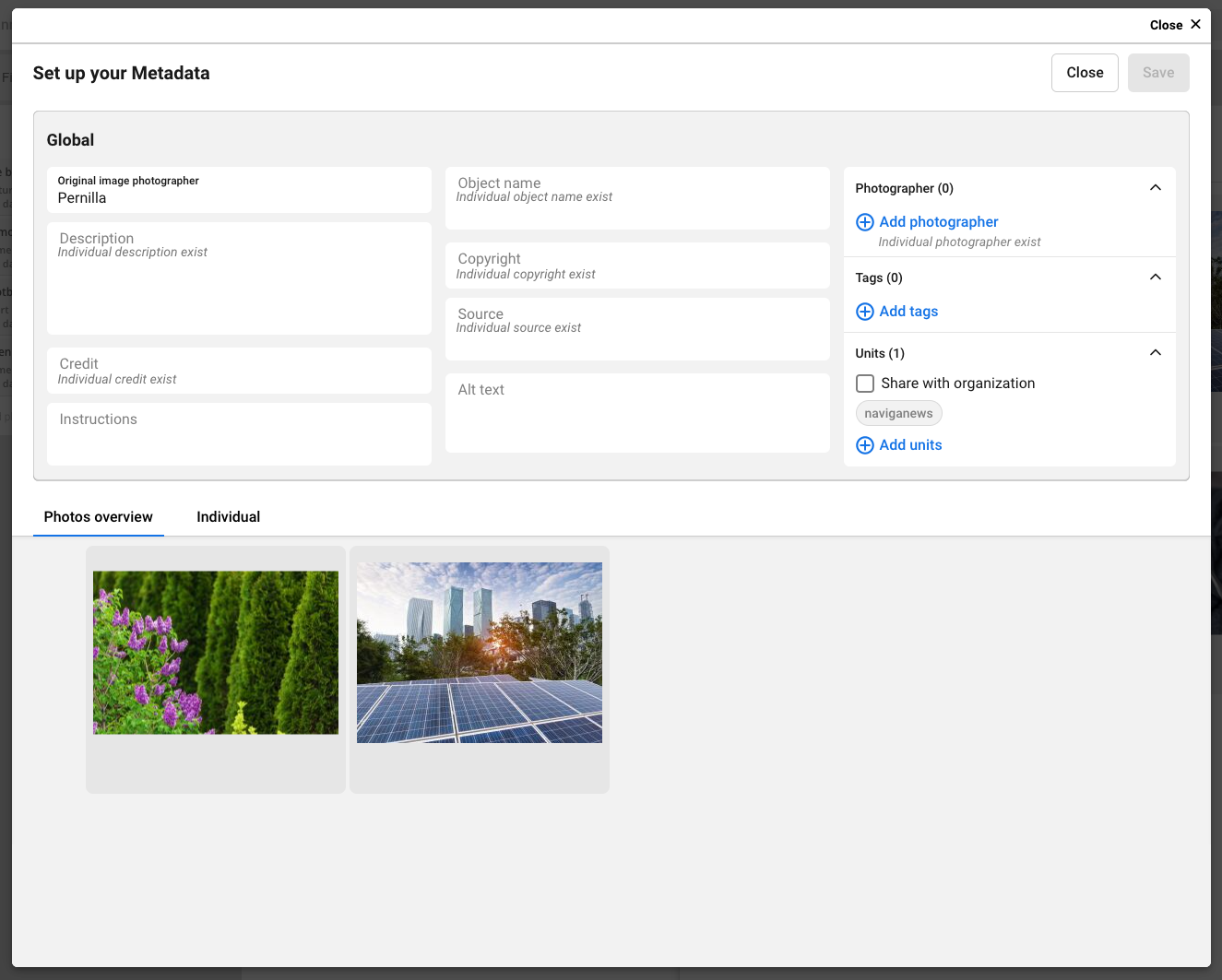This screenshot has width=1222, height=980.
Task: Switch to the Individual tab
Action: click(228, 517)
